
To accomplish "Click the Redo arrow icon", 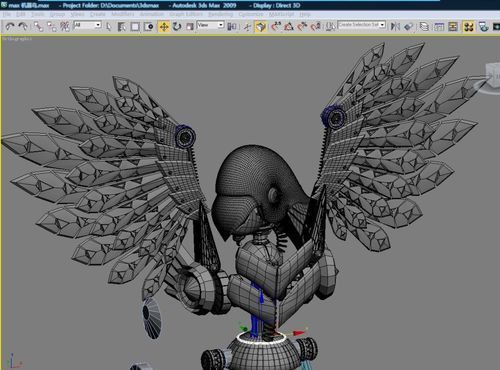I will pos(23,26).
